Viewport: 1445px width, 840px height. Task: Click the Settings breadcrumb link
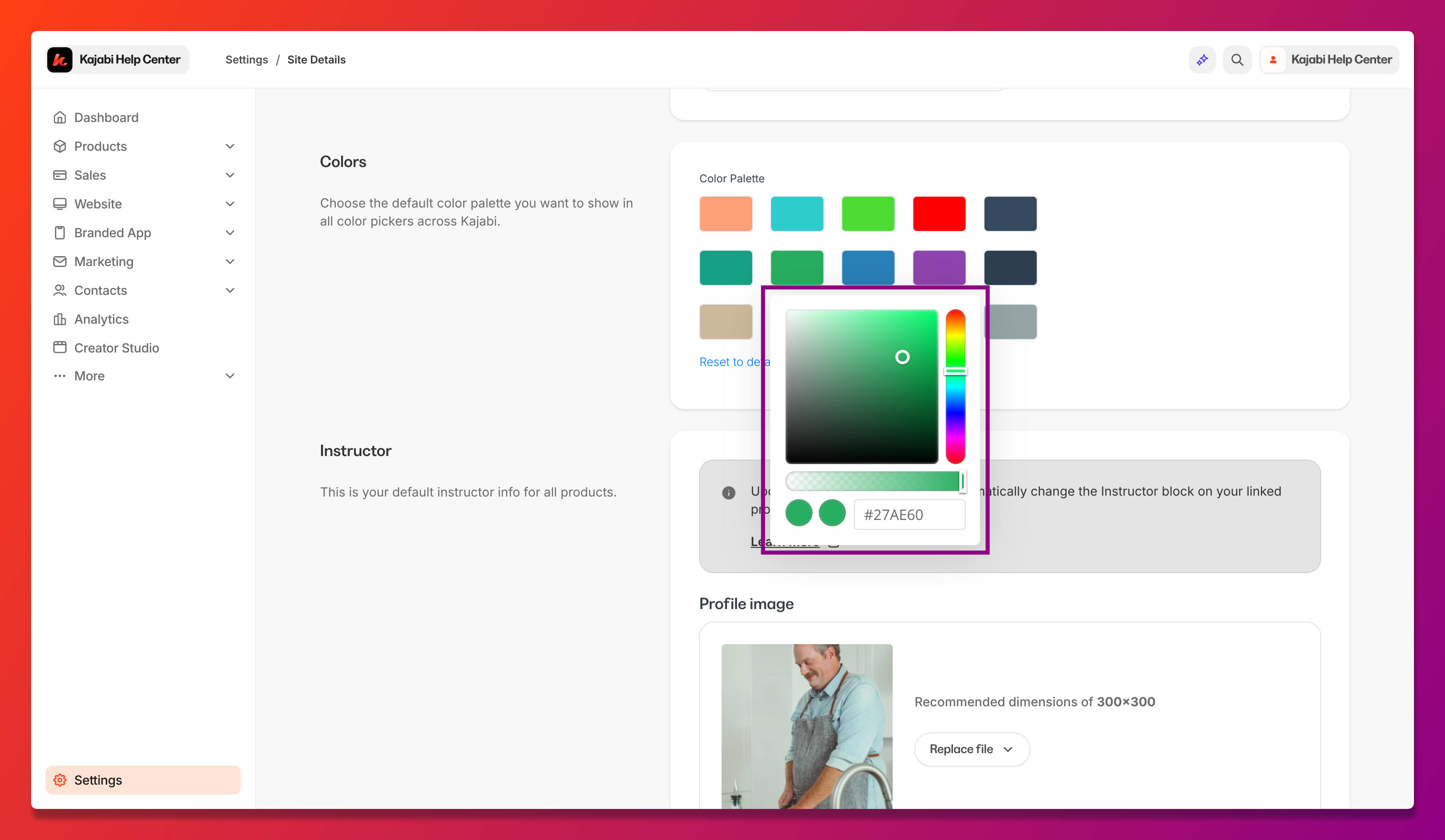pos(247,59)
